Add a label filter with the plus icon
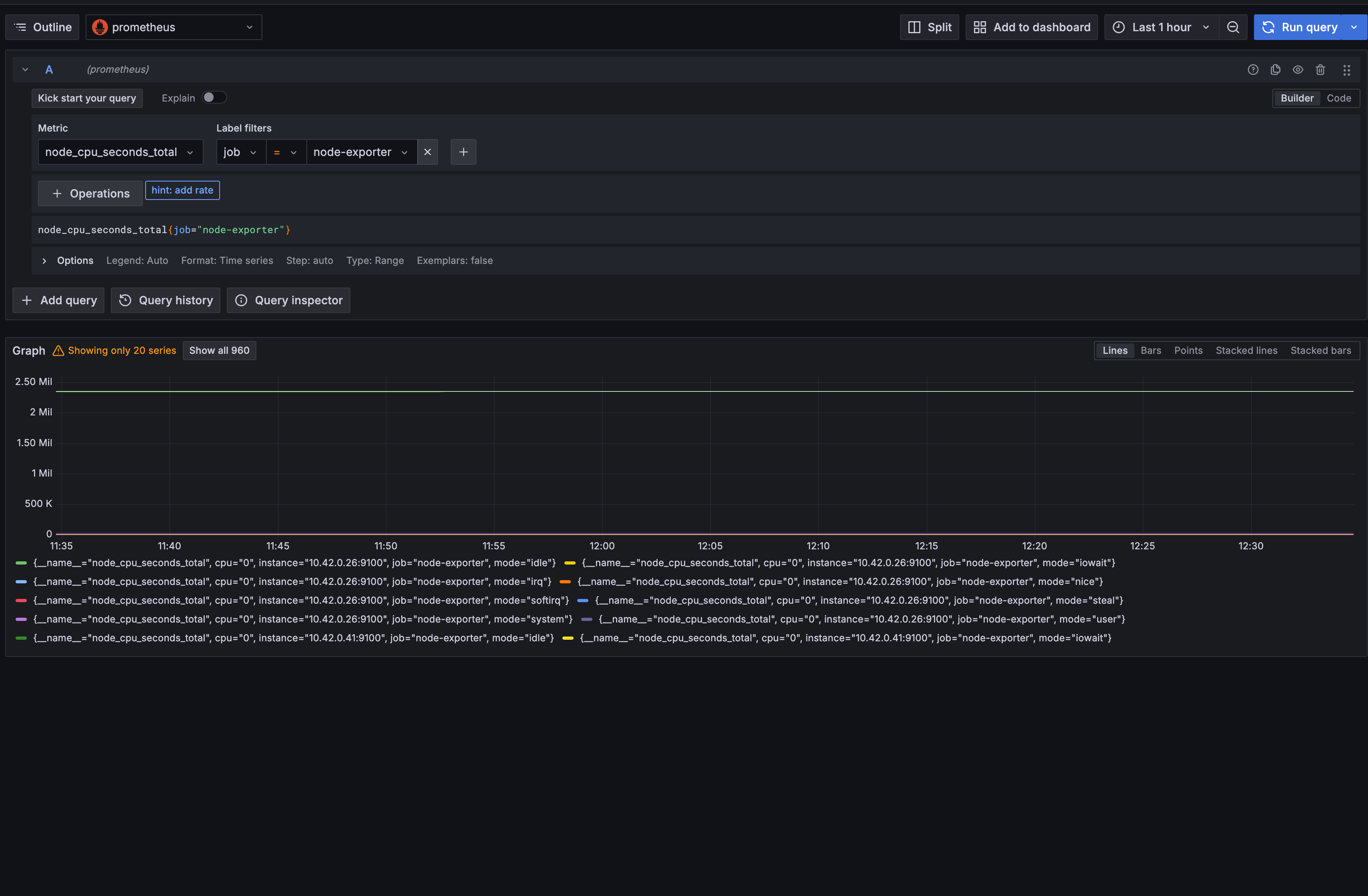The height and width of the screenshot is (896, 1368). pyautogui.click(x=463, y=152)
